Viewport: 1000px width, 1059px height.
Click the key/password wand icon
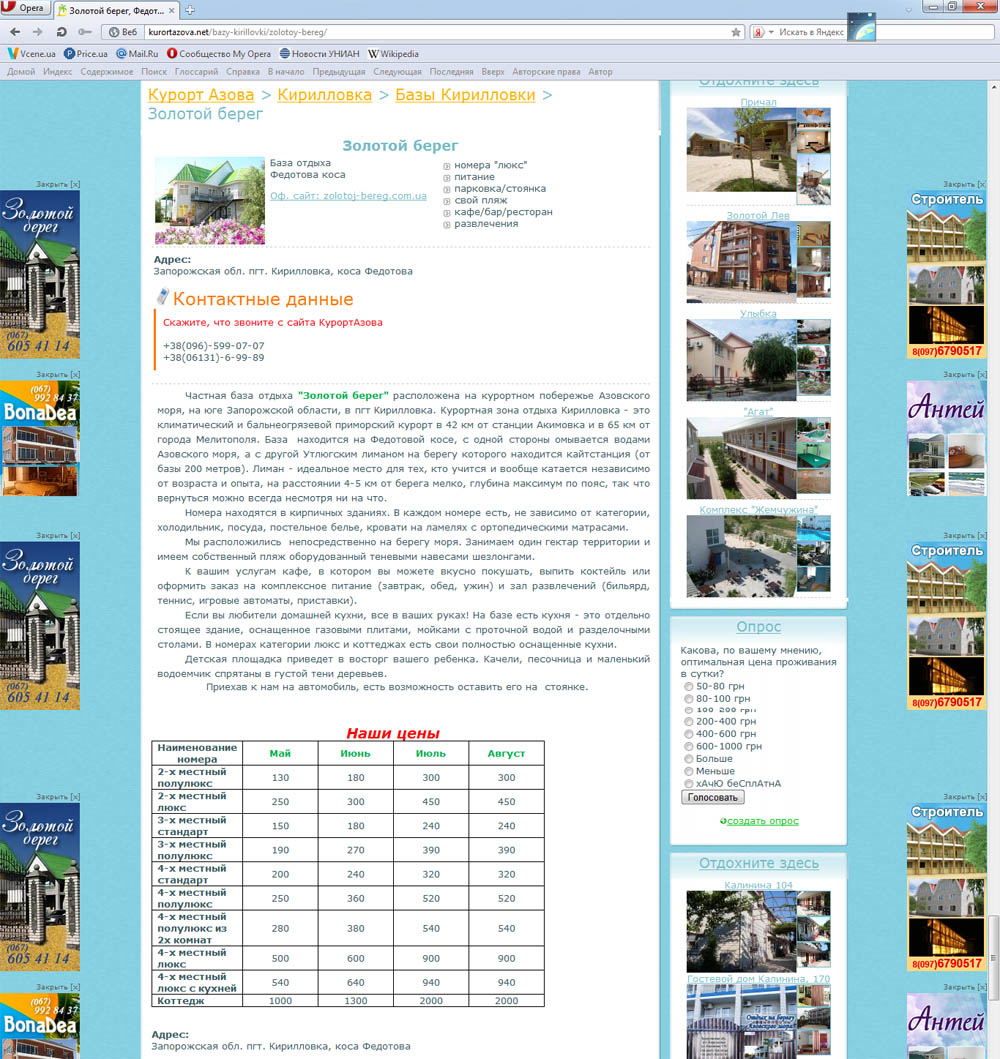click(83, 32)
